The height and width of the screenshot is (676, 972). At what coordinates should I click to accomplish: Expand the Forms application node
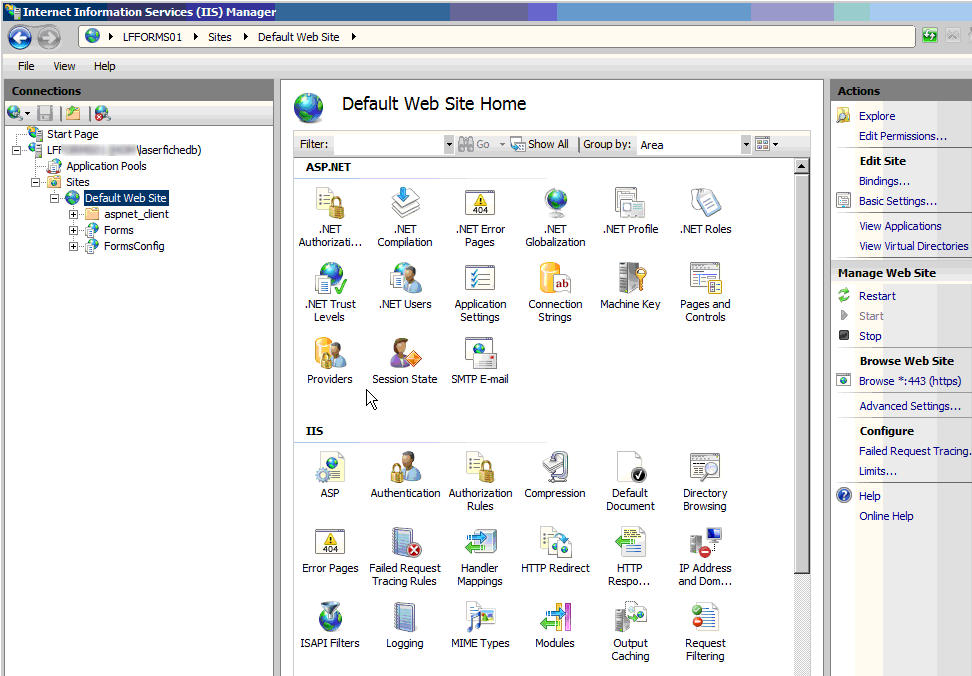click(73, 230)
